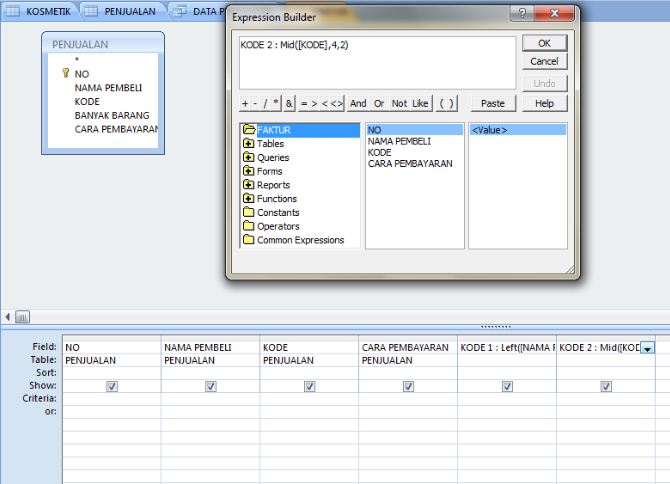Image resolution: width=670 pixels, height=484 pixels.
Task: Click the Paste button
Action: click(493, 103)
